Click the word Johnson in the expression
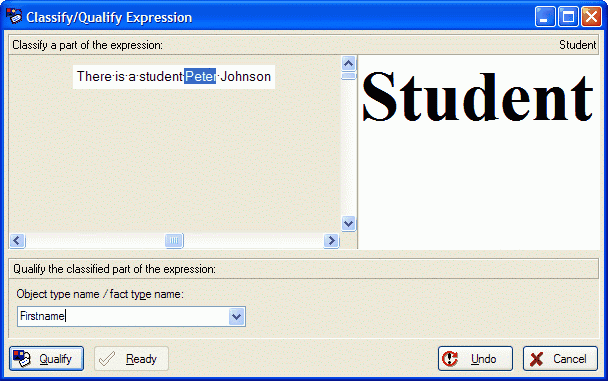Screen dimensions: 608x381 point(245,76)
